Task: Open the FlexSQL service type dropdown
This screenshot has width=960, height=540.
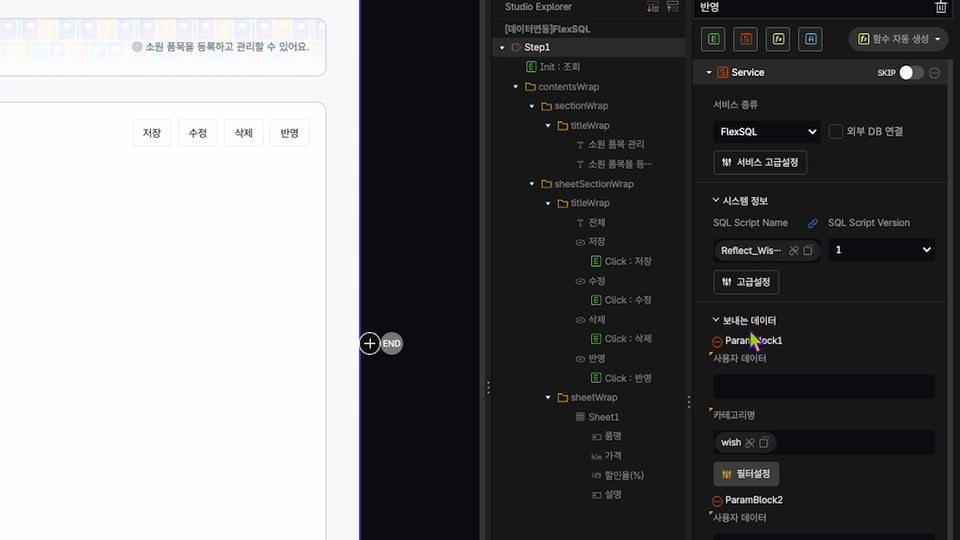Action: [767, 132]
